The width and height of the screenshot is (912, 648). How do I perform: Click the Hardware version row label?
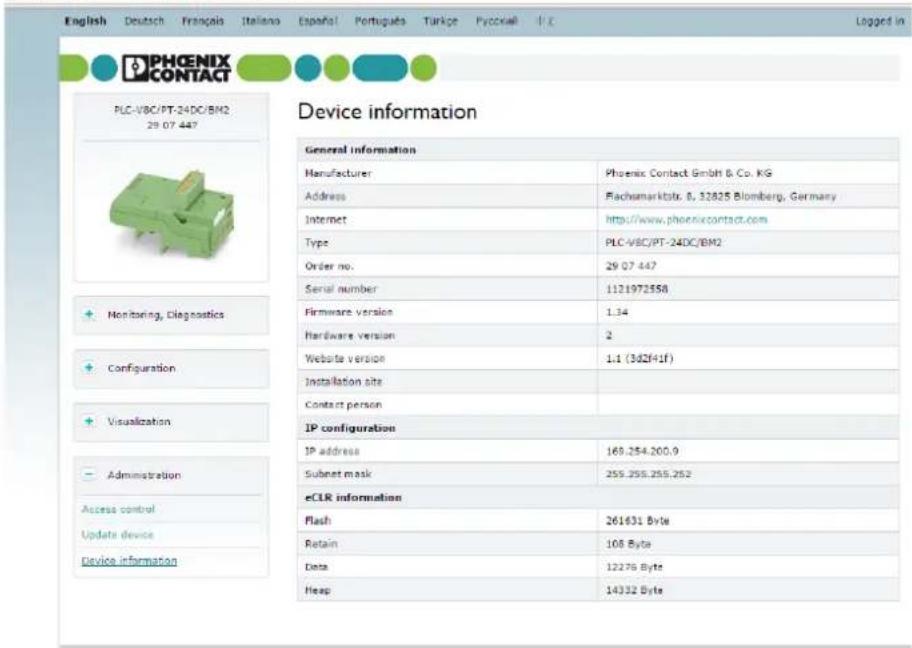point(350,336)
